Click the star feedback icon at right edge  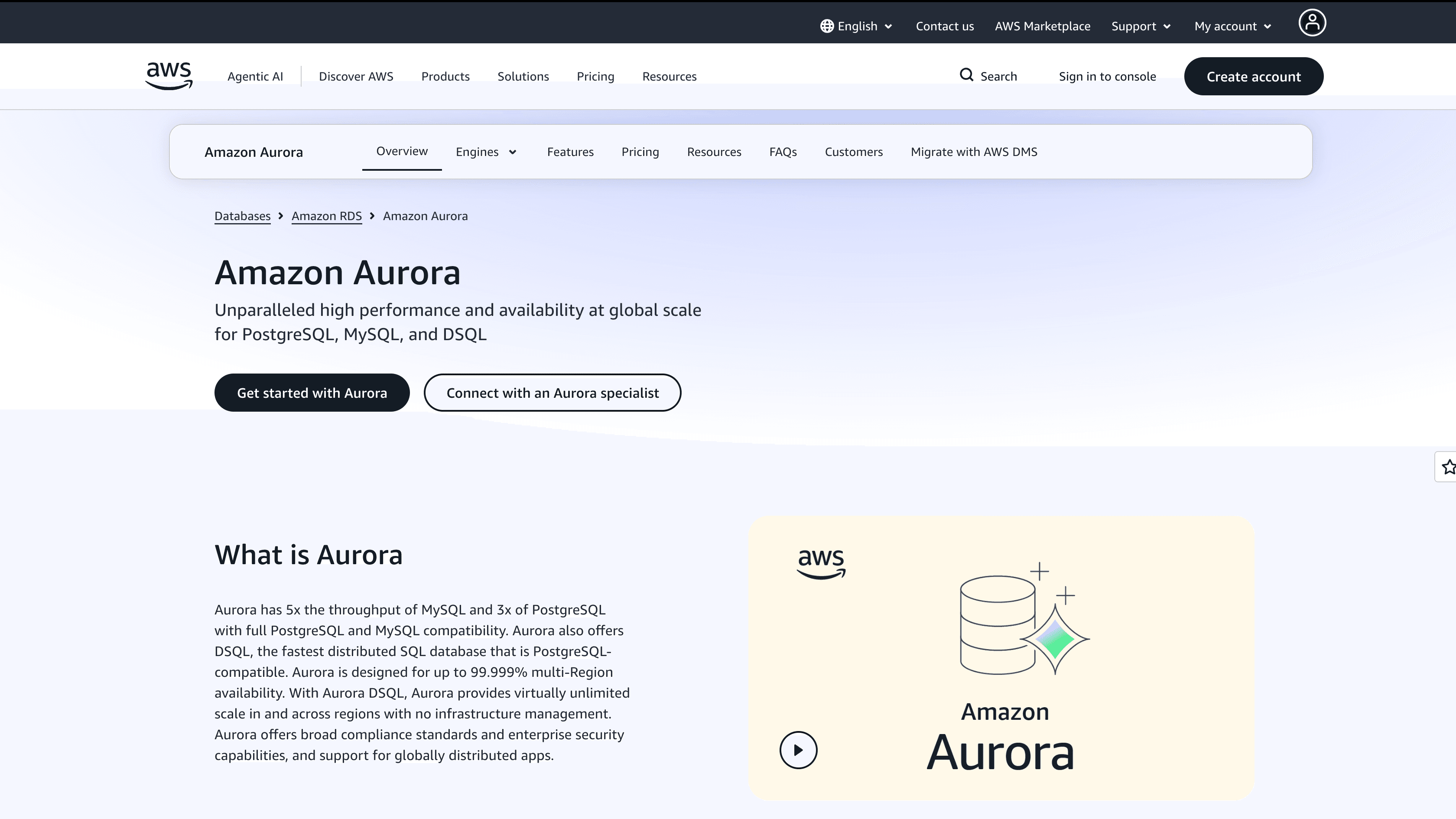pos(1447,467)
